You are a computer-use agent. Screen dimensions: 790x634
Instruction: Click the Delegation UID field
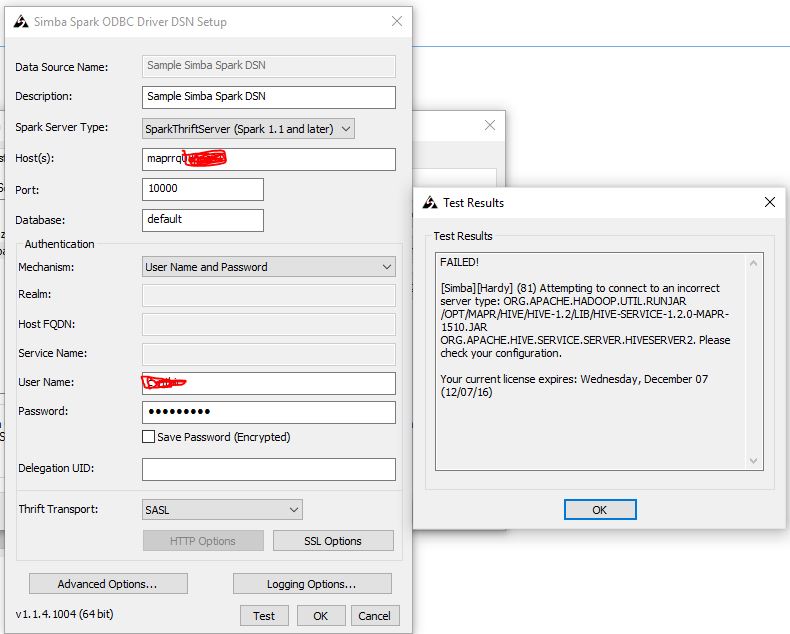tap(269, 469)
